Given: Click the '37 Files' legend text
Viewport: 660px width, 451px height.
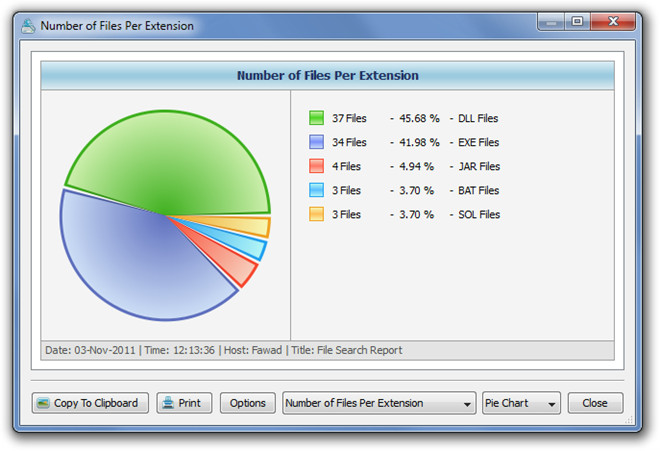Looking at the screenshot, I should 349,118.
